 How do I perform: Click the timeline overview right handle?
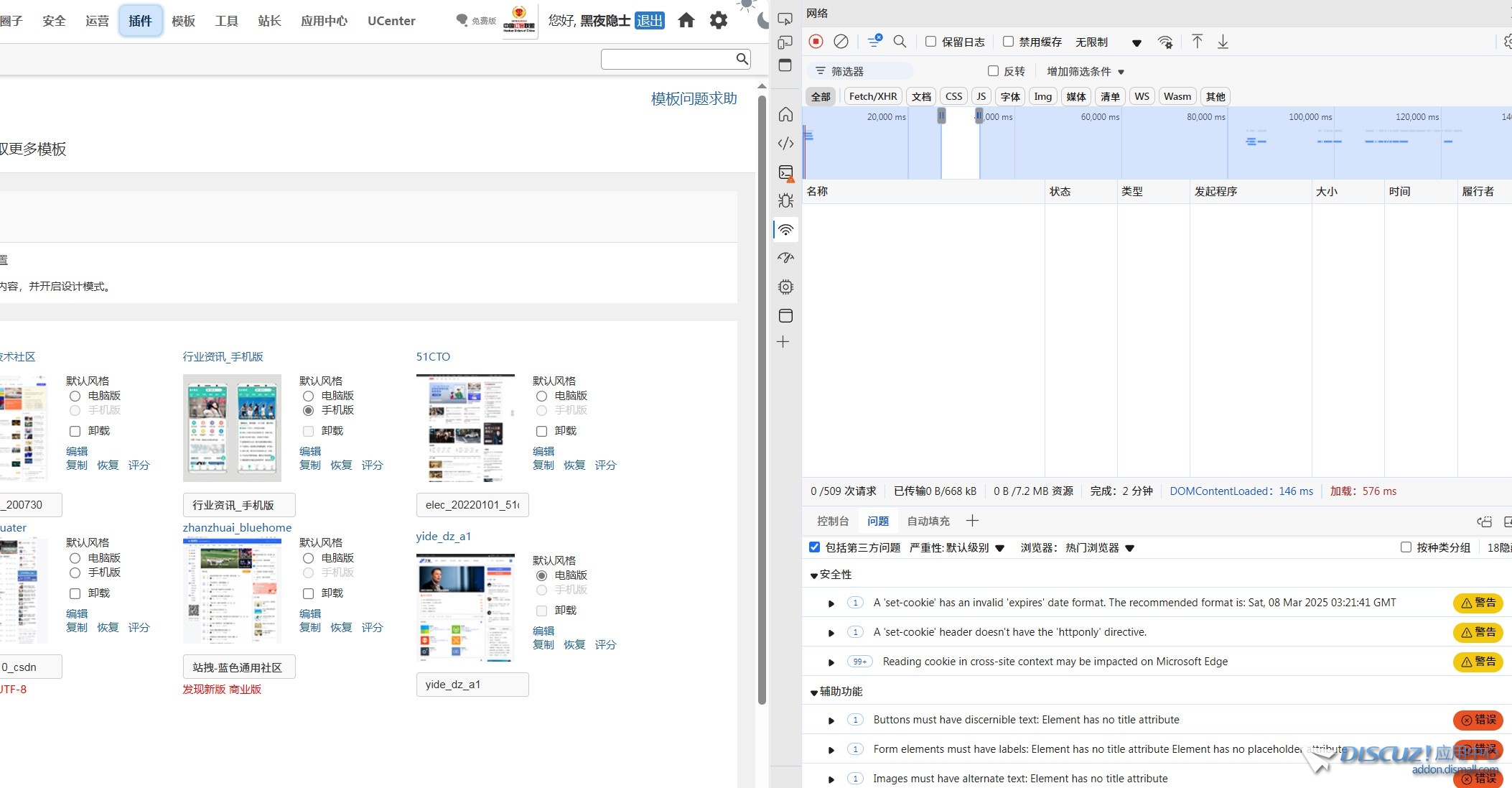979,116
